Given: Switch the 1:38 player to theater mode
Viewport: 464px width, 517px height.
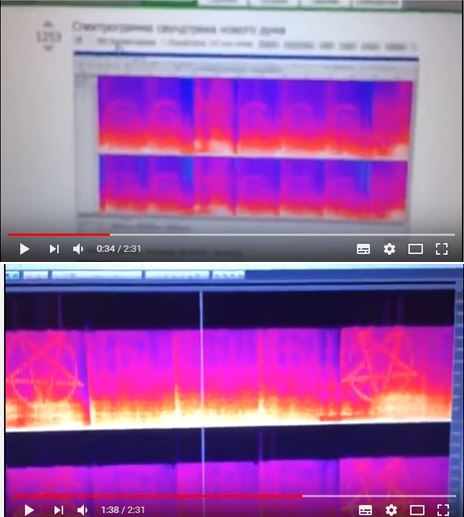Looking at the screenshot, I should pyautogui.click(x=417, y=510).
